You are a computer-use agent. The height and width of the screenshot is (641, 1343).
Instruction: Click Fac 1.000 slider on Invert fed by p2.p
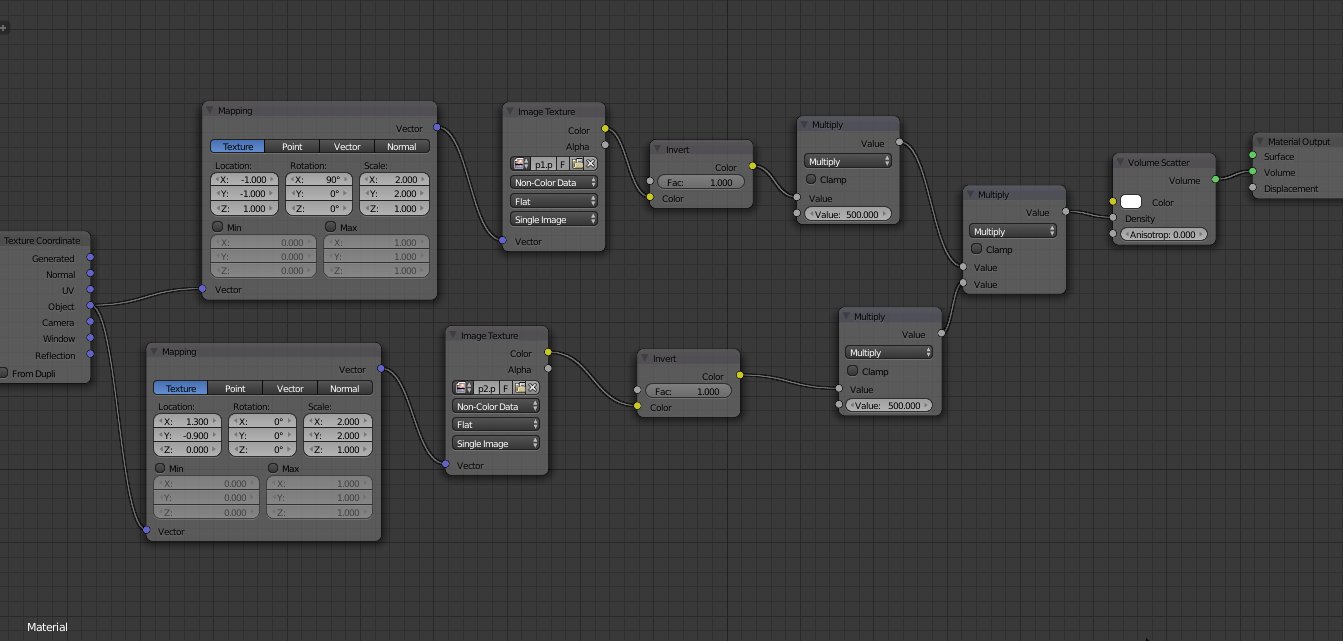687,391
